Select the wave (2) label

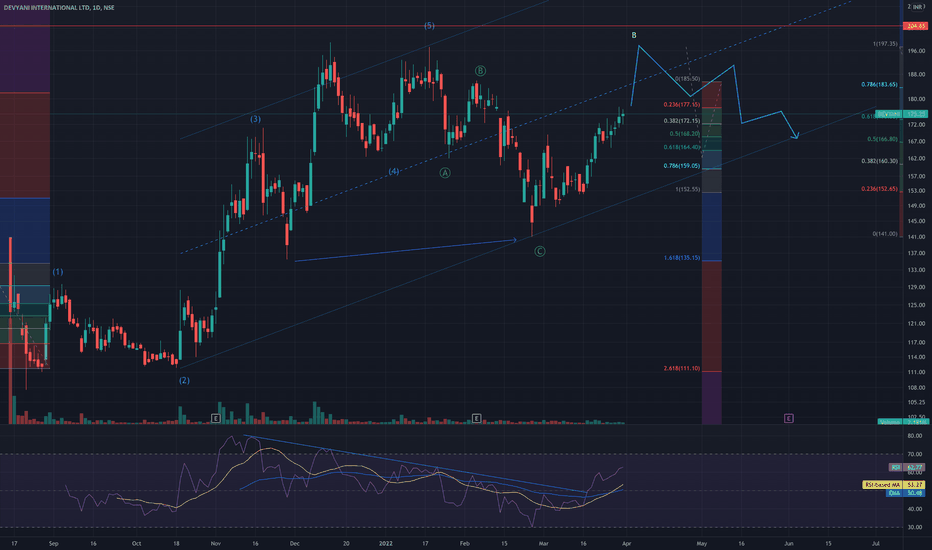[x=184, y=381]
